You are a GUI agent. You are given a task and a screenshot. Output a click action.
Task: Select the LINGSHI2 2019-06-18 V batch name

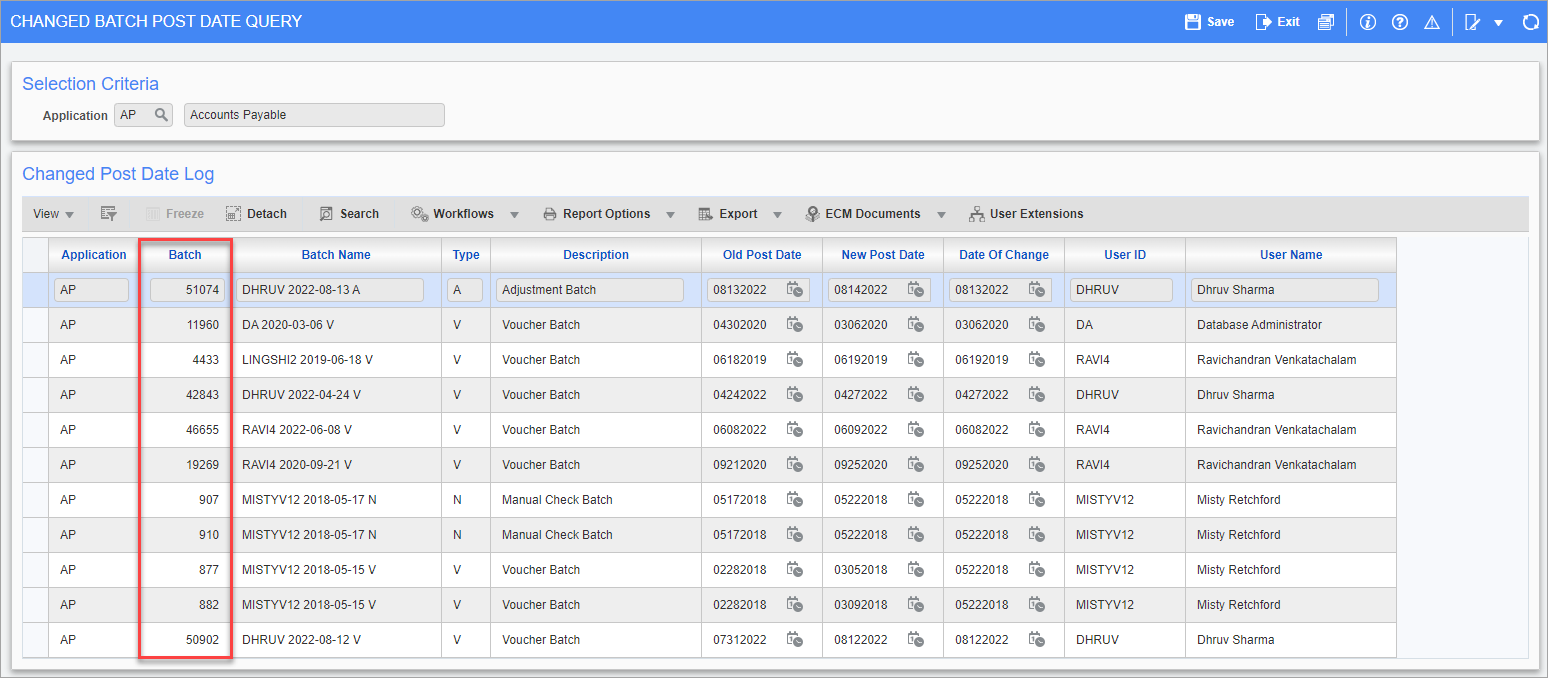coord(308,360)
